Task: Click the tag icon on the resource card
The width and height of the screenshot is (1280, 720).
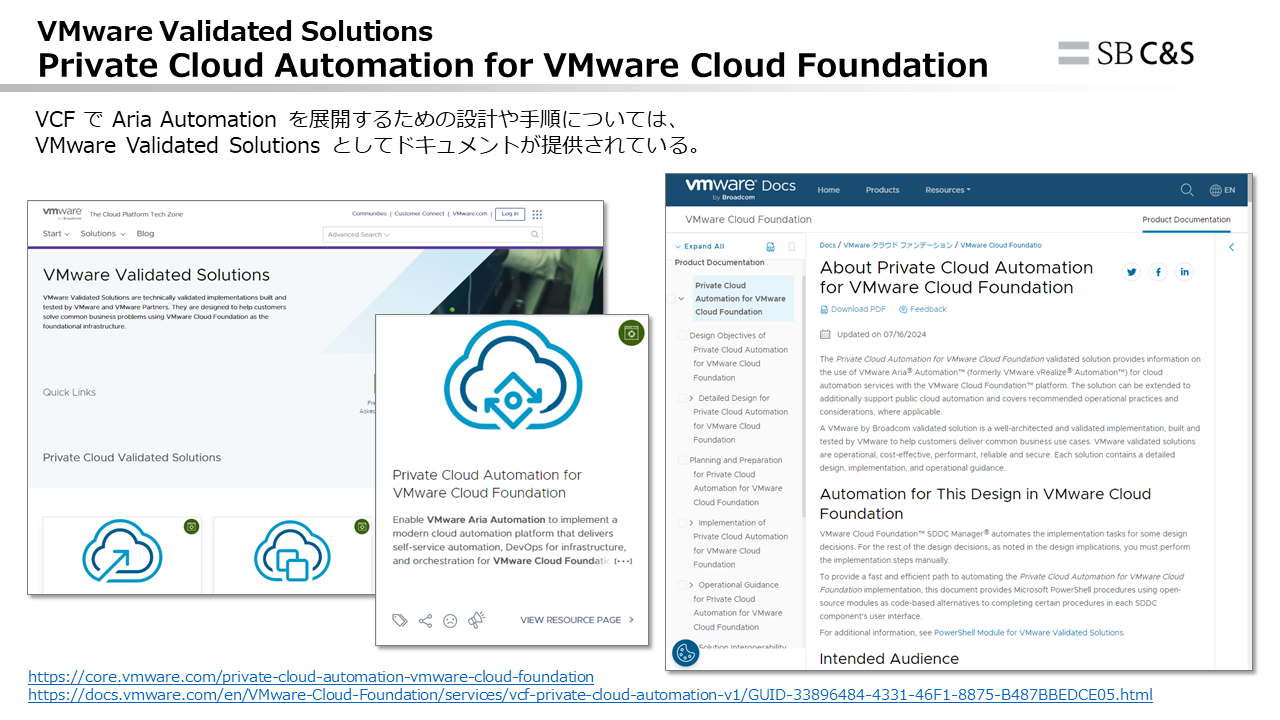Action: point(400,621)
